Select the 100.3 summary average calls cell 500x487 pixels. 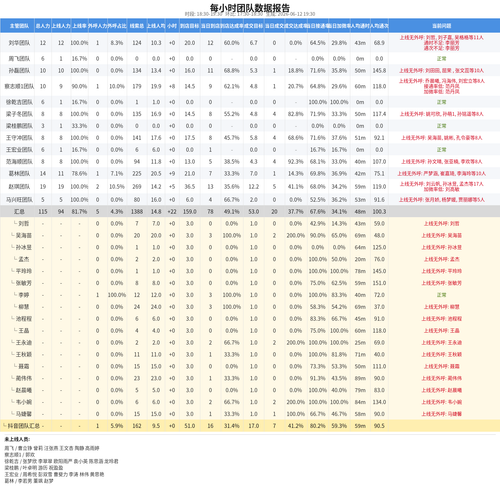click(x=379, y=212)
